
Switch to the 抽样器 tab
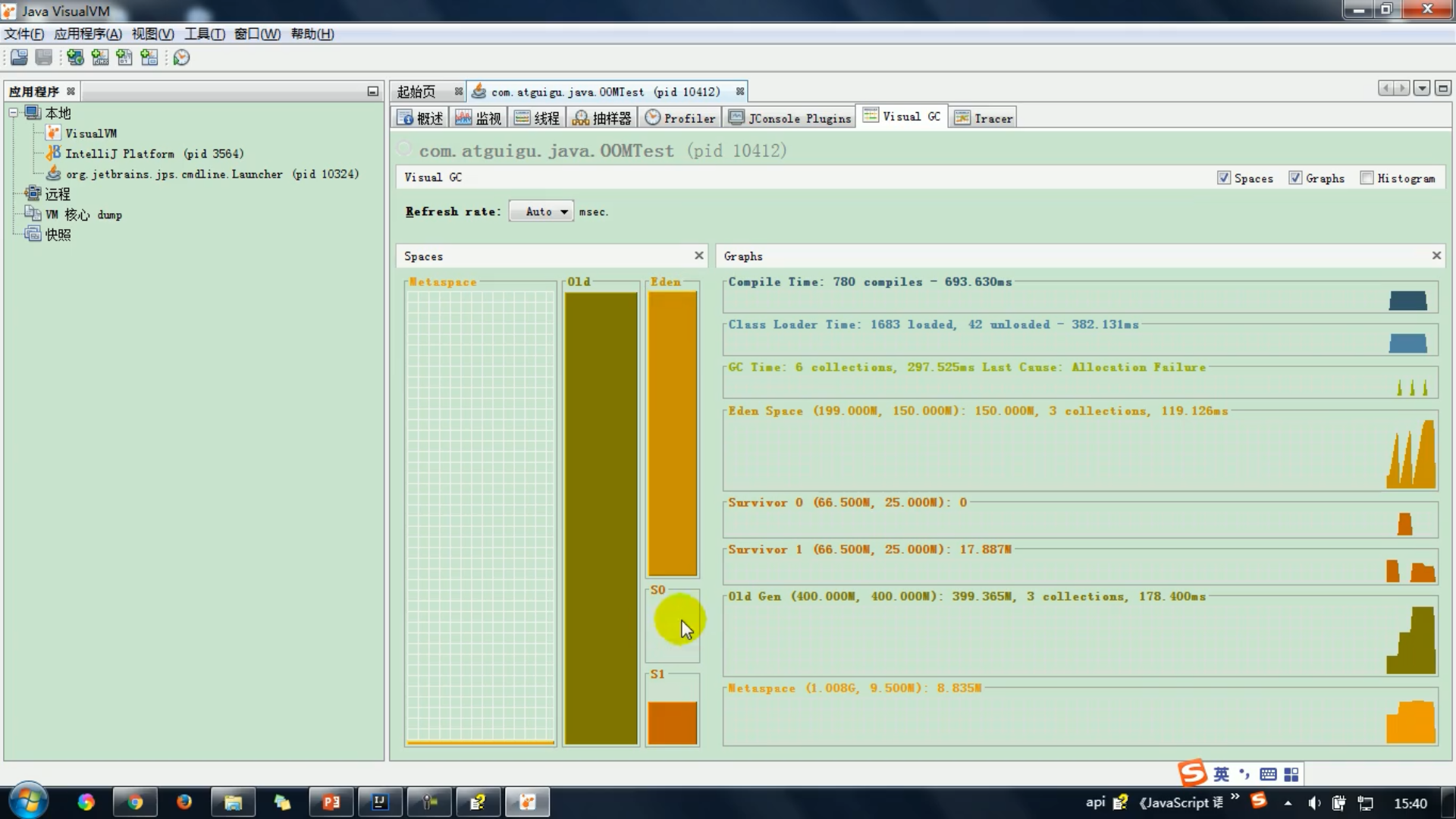pos(602,118)
